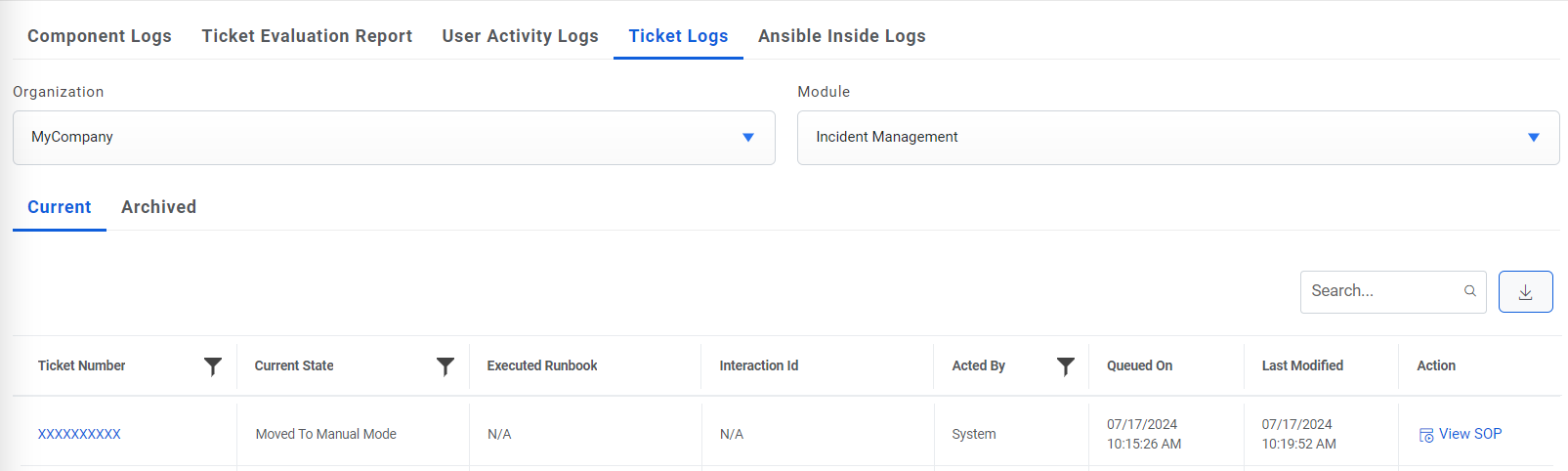This screenshot has width=1568, height=471.
Task: Open the MyCompany organization combo box
Action: (381, 138)
